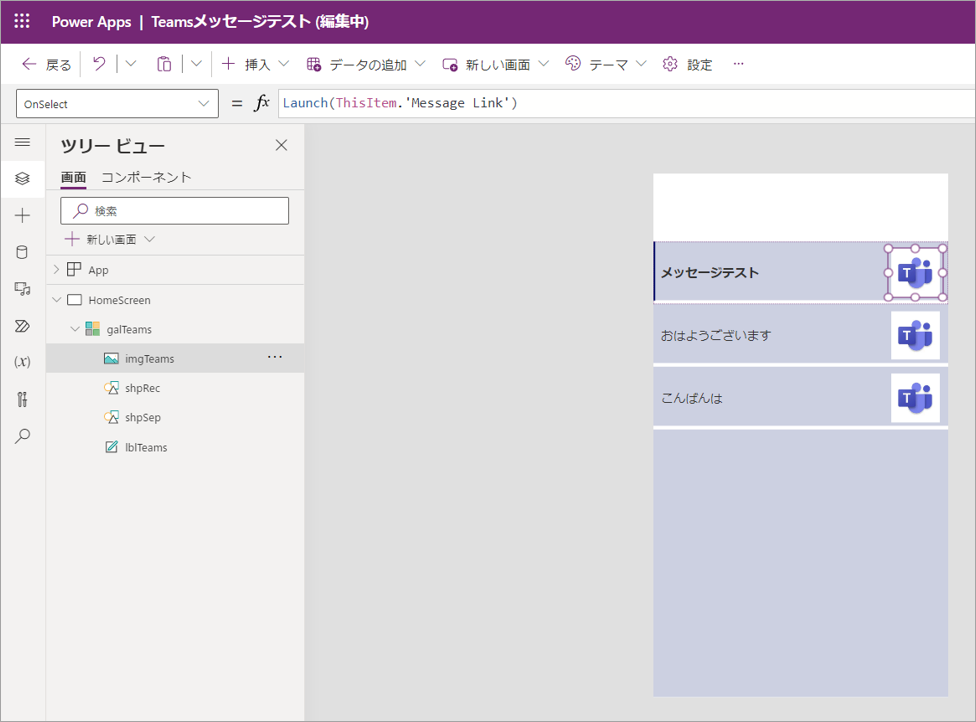Expand the 挿入 dropdown chevron

pyautogui.click(x=284, y=63)
